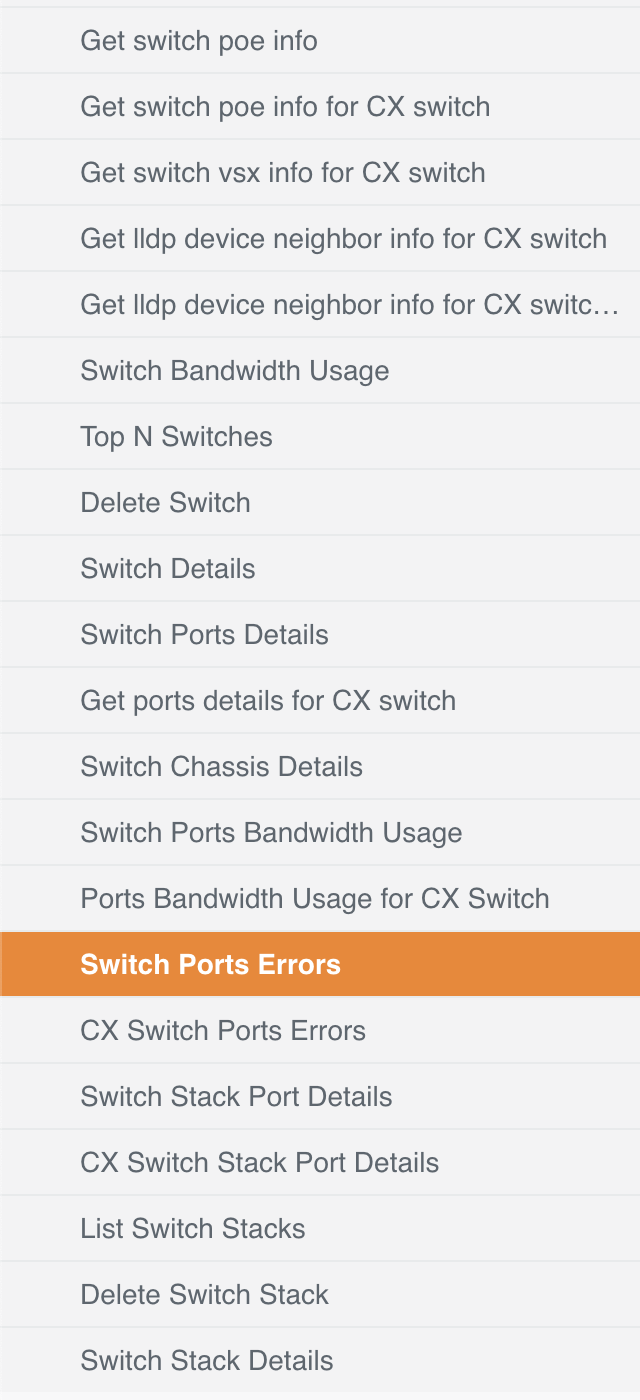Open Switch Stack Port Details
The image size is (640, 1400).
click(236, 1097)
